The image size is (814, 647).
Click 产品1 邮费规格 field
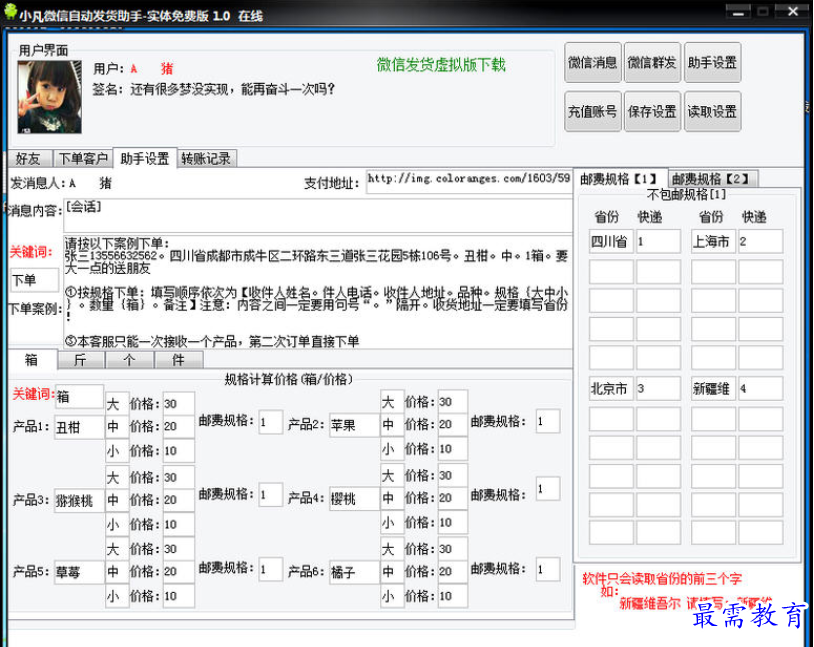coord(270,422)
